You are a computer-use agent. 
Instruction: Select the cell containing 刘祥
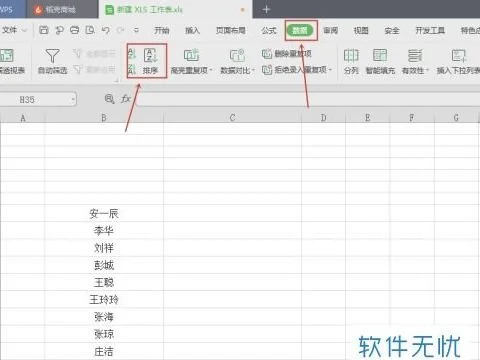(x=104, y=248)
